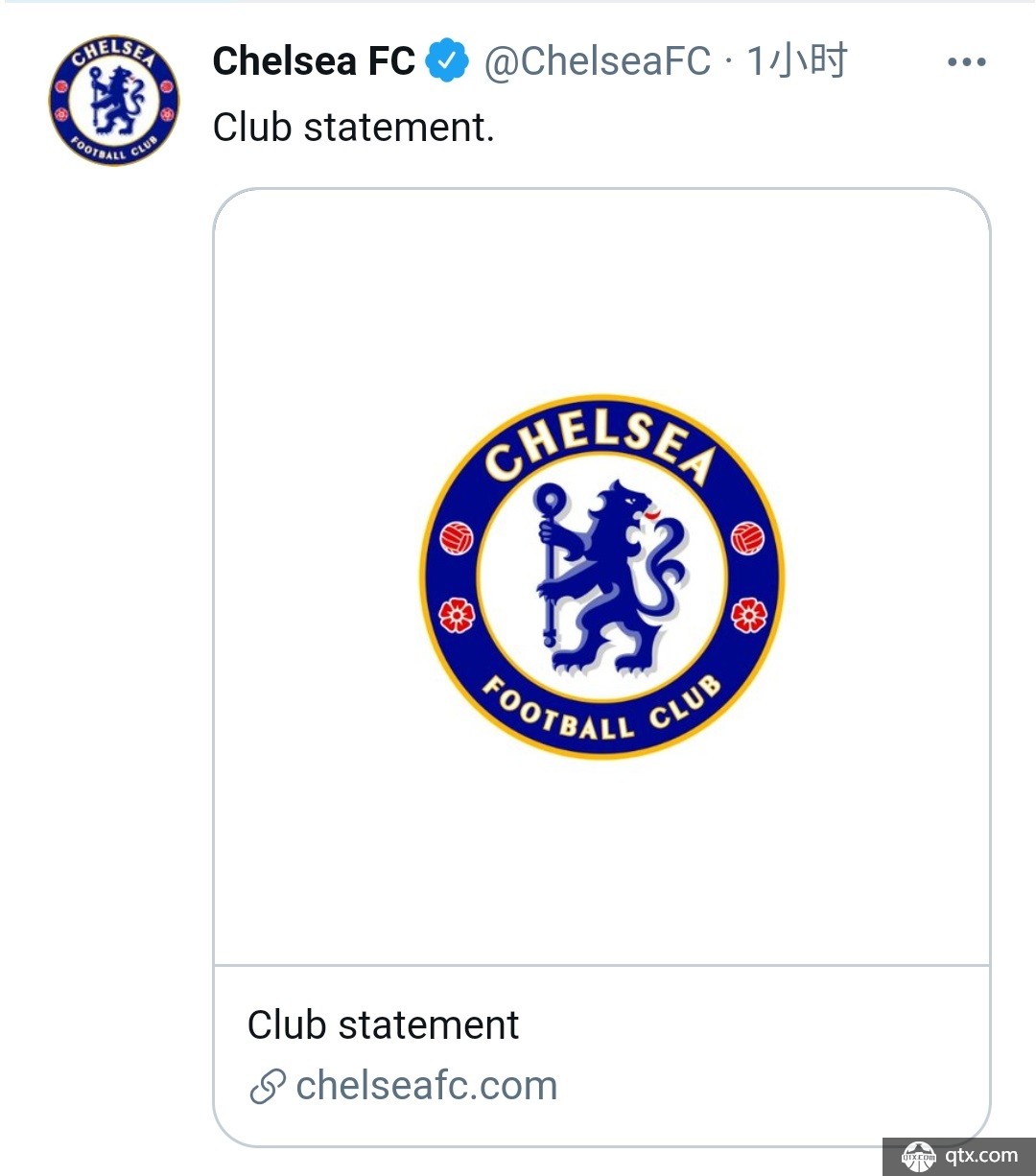Open the three-dot more options menu
Screen dimensions: 1036x1176
(966, 62)
